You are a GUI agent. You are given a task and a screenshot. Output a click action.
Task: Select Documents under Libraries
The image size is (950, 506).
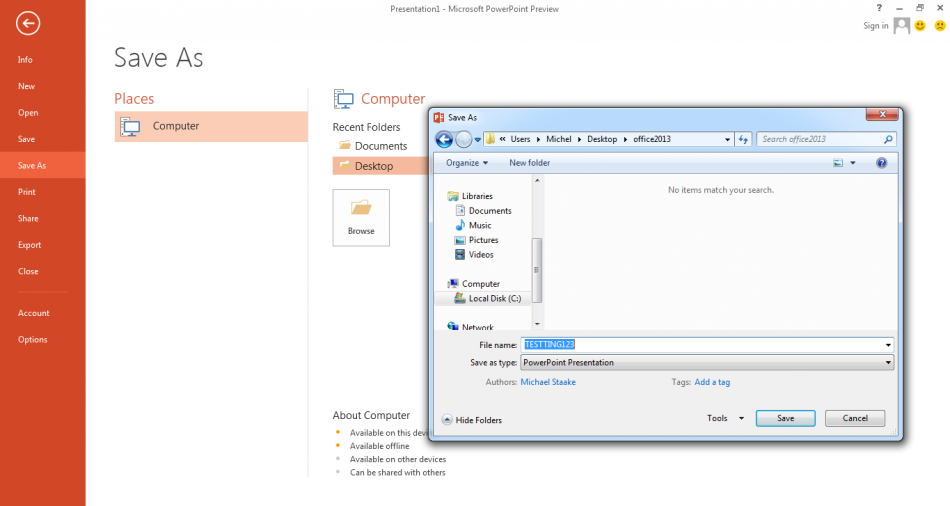click(490, 211)
